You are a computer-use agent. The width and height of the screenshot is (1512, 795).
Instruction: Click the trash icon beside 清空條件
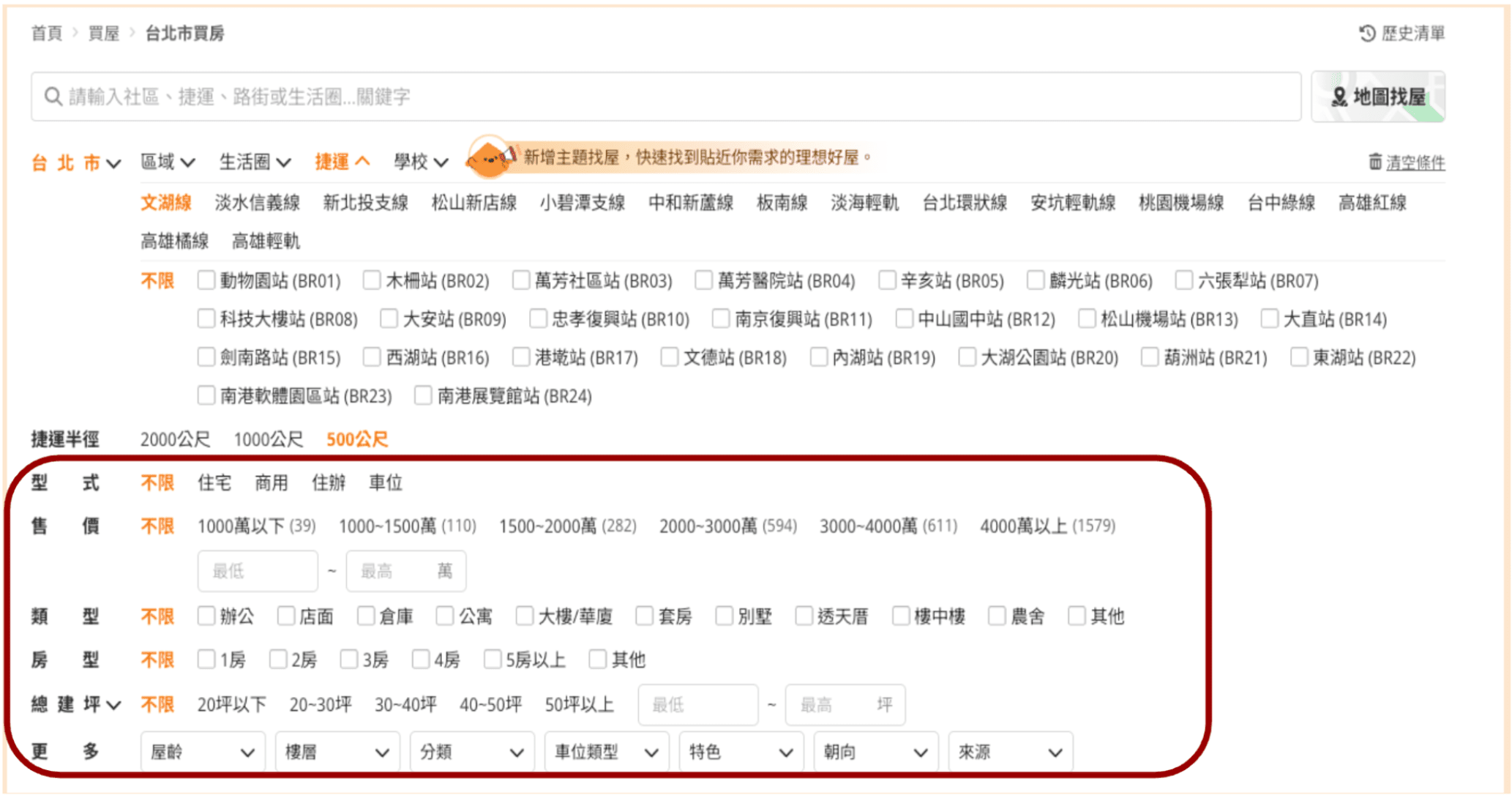(x=1375, y=162)
